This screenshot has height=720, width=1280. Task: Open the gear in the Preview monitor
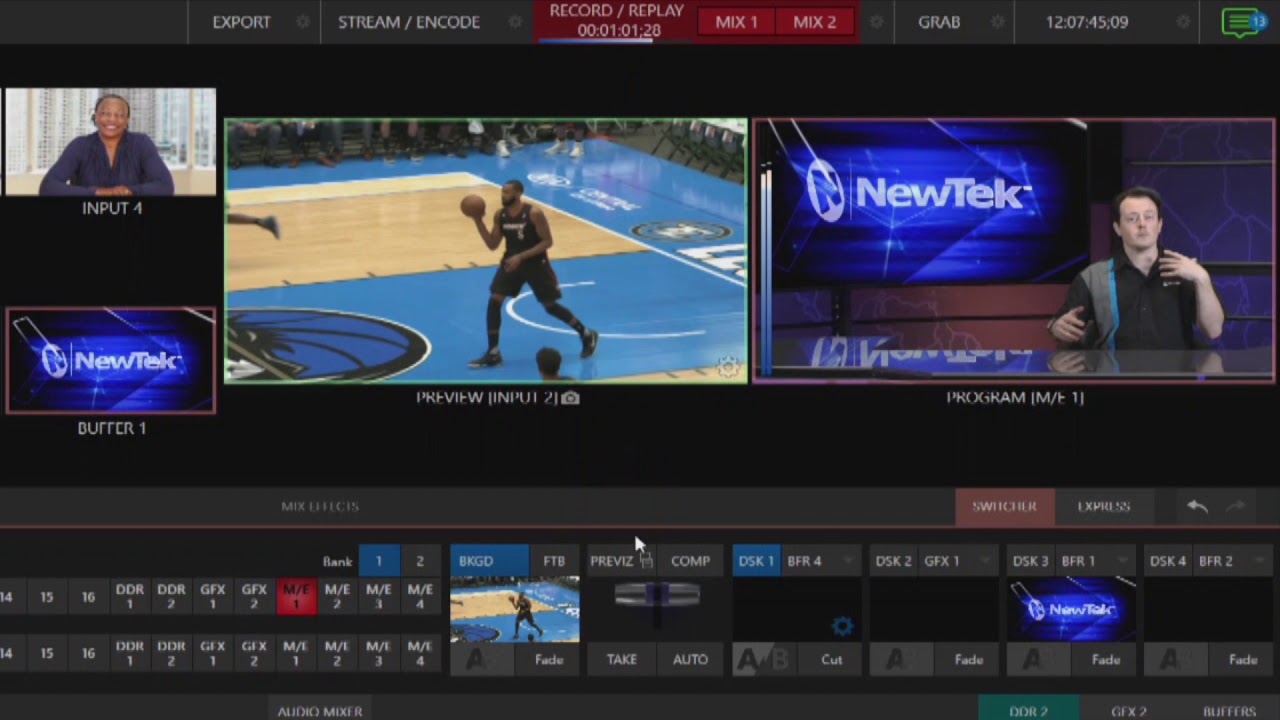click(729, 368)
